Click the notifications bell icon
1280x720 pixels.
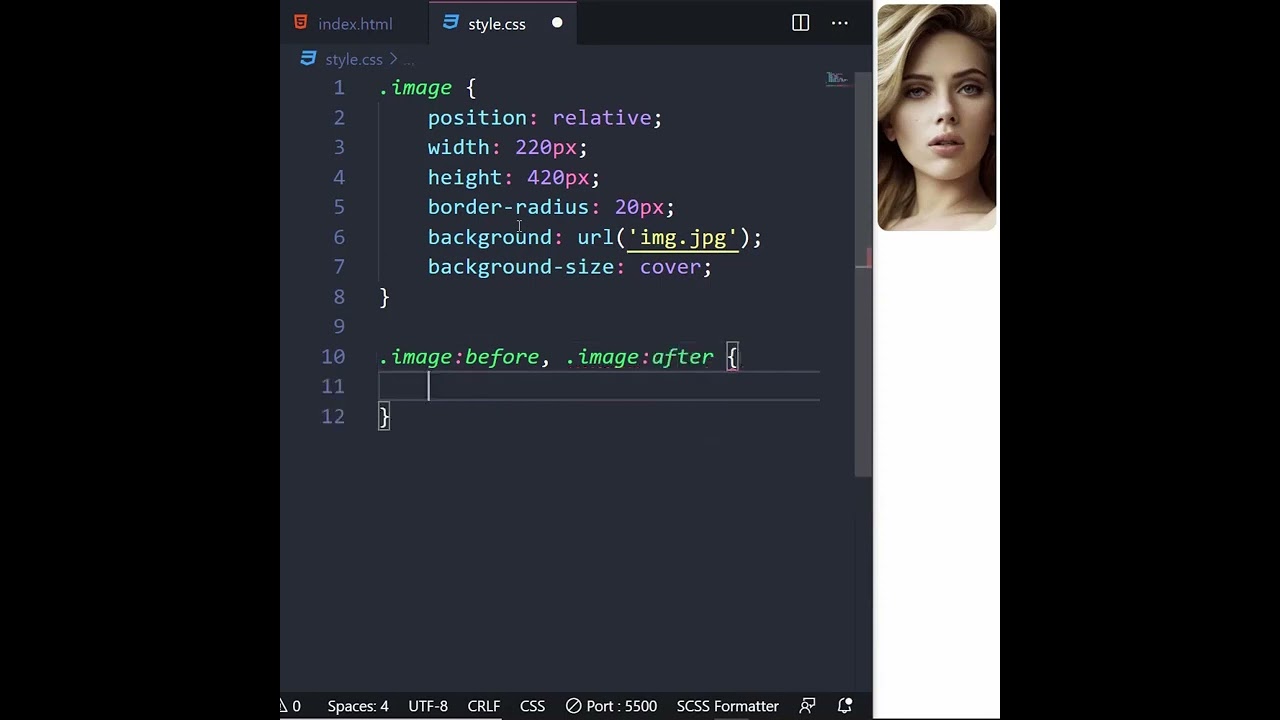845,706
